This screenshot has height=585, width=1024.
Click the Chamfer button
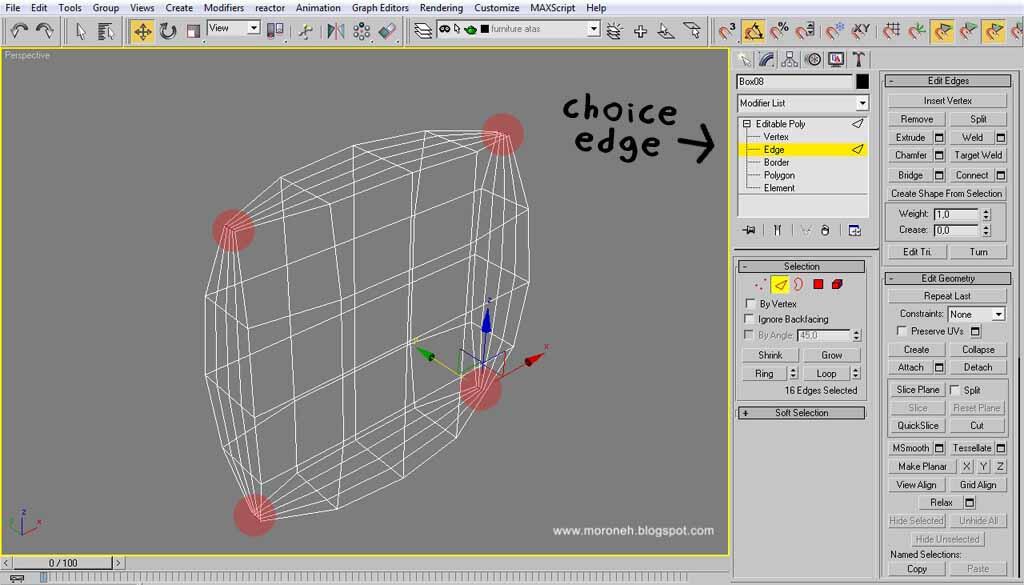click(910, 155)
